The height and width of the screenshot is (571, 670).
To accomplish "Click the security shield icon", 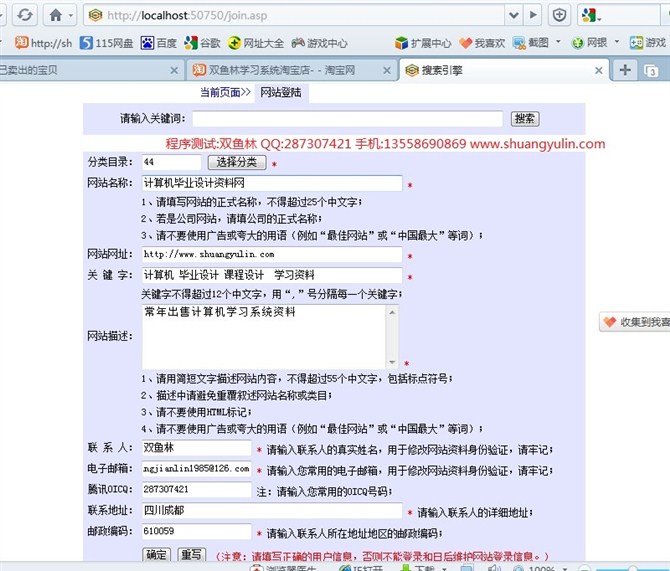I will click(x=559, y=15).
